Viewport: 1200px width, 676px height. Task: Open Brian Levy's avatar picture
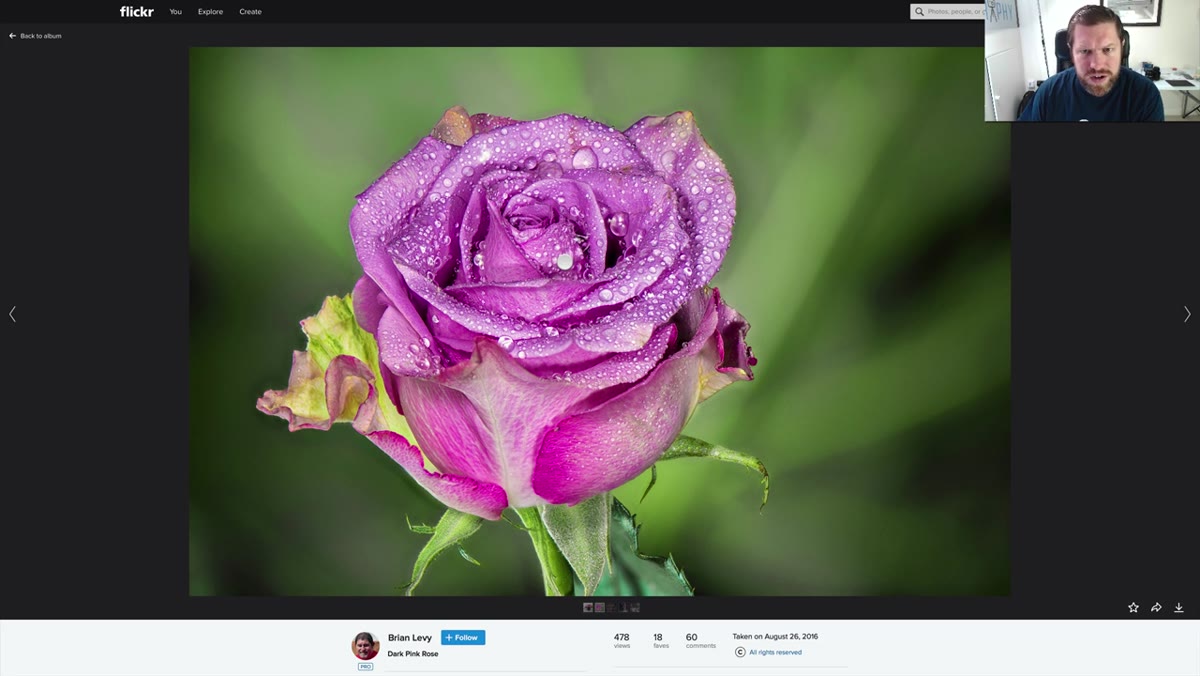pyautogui.click(x=365, y=645)
